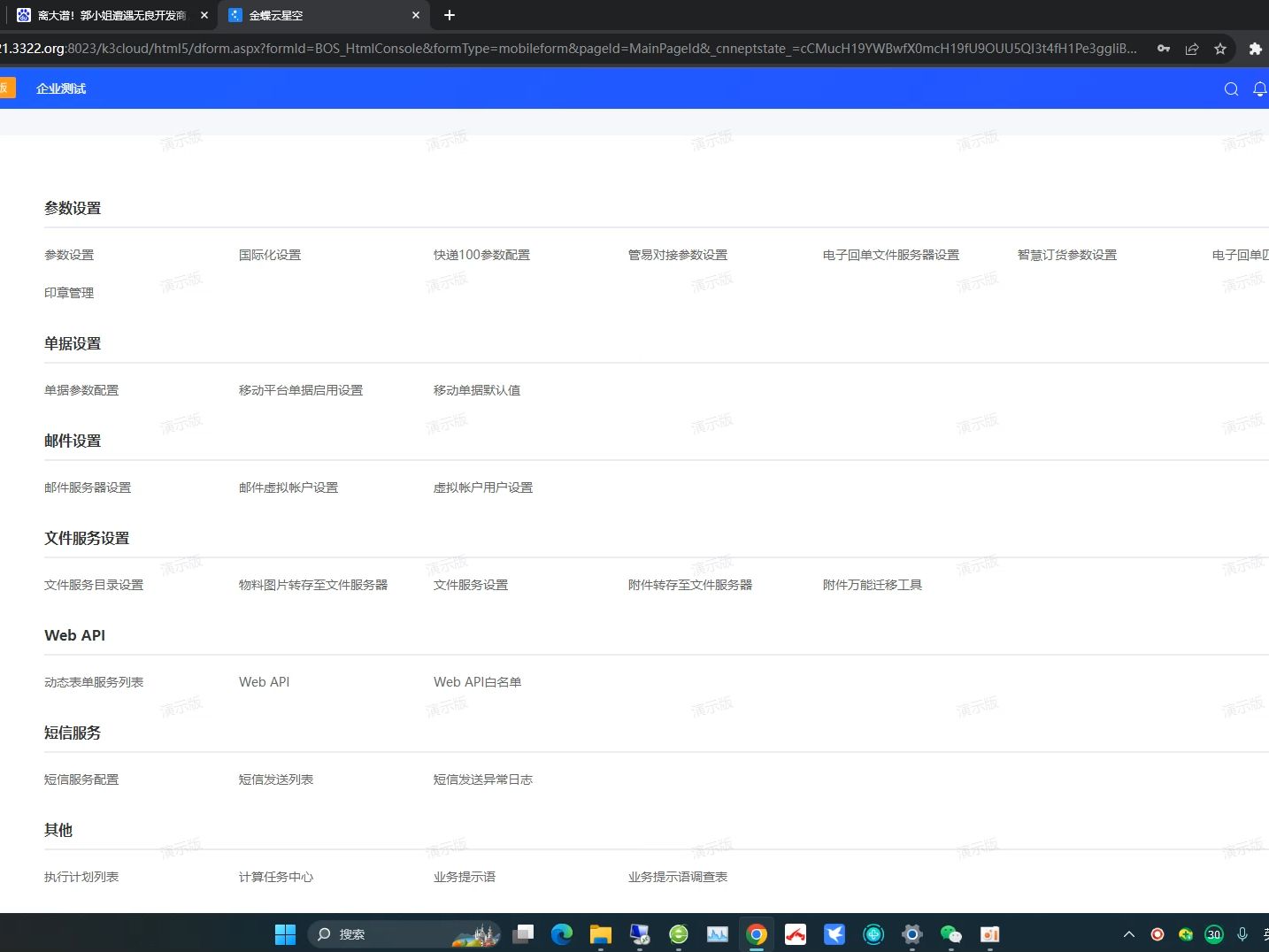
Task: Open 快递100参数配置
Action: [x=481, y=255]
